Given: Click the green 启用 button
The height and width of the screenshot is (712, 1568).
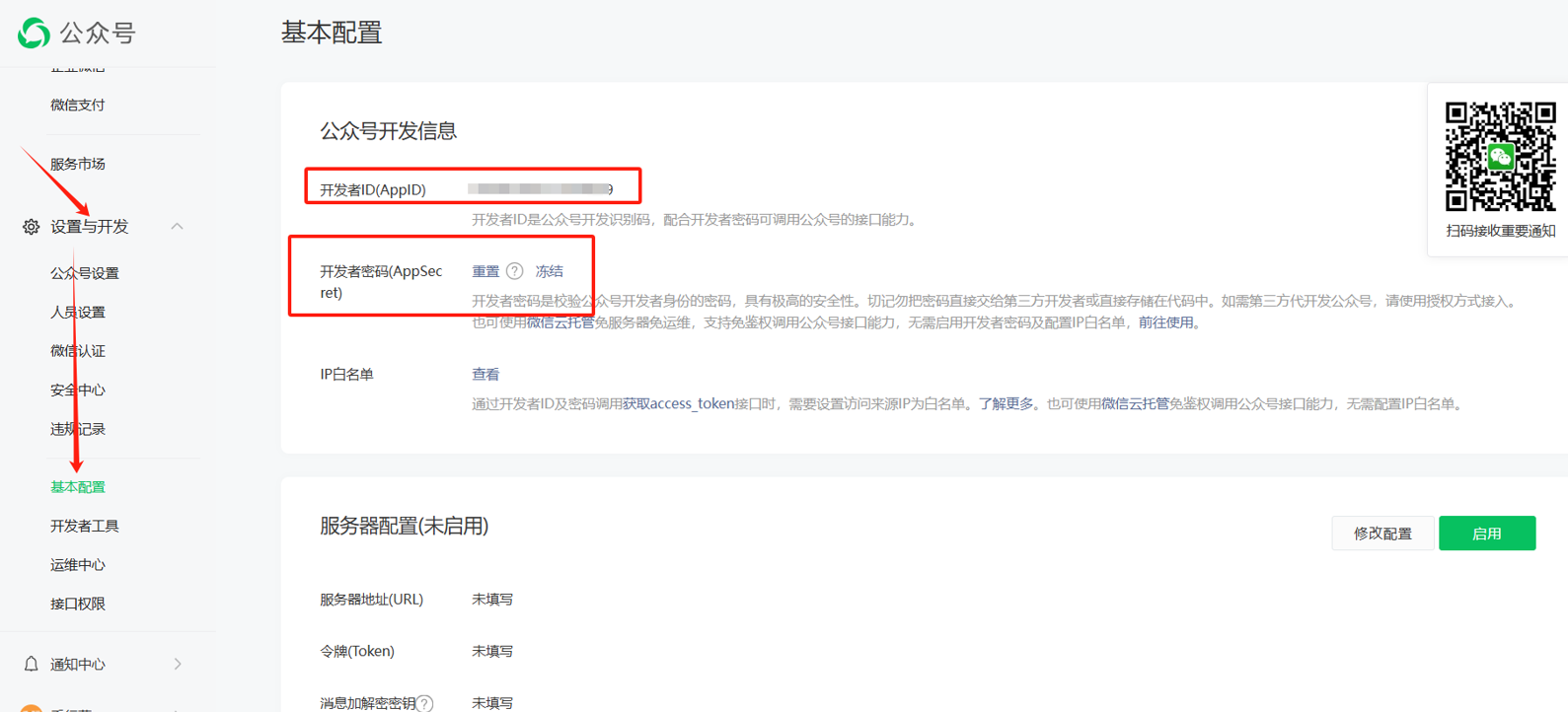Looking at the screenshot, I should point(1487,534).
